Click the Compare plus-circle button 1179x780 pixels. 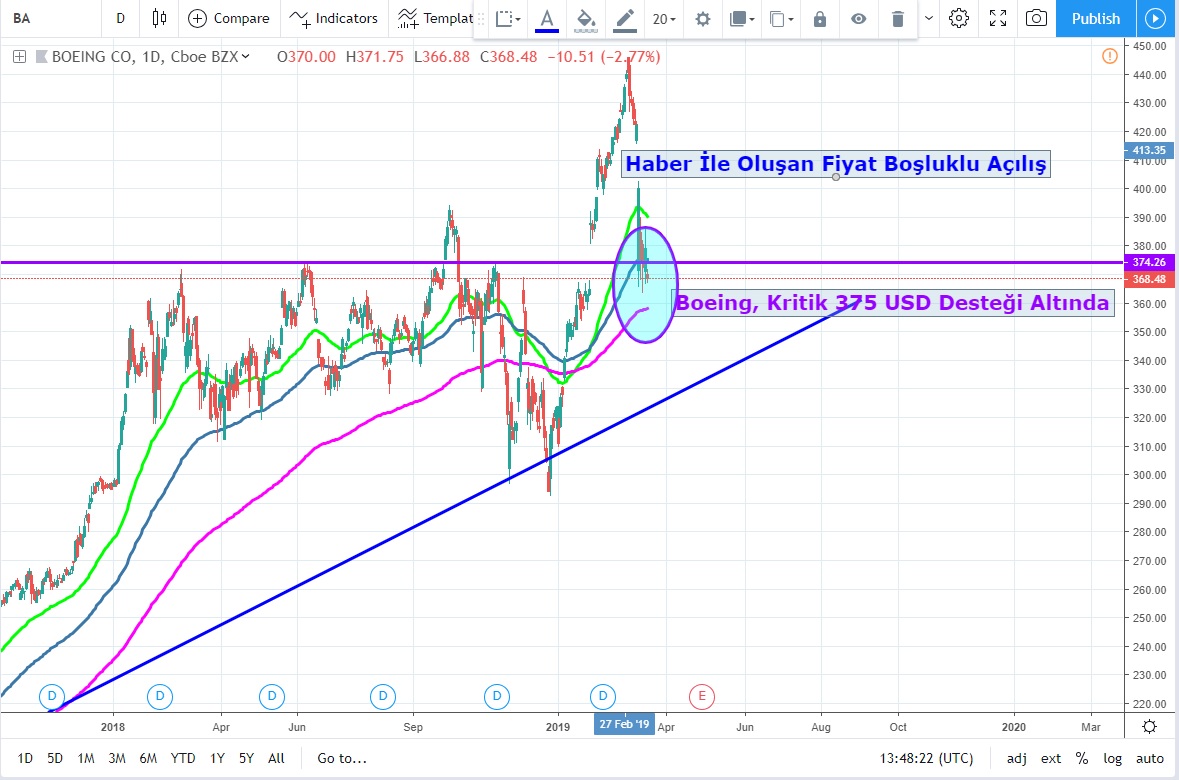tap(229, 18)
